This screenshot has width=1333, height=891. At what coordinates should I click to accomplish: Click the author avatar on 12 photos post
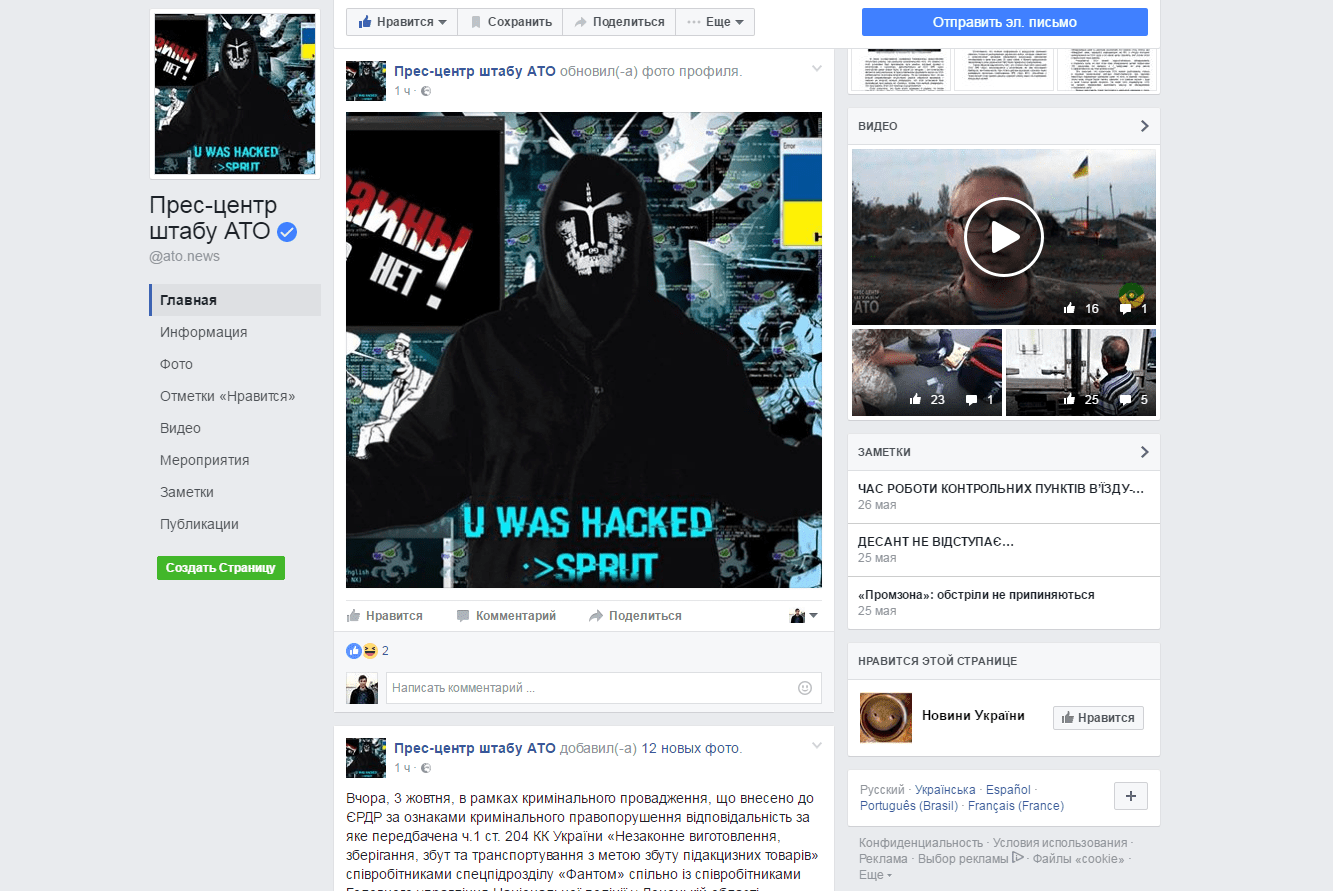366,758
